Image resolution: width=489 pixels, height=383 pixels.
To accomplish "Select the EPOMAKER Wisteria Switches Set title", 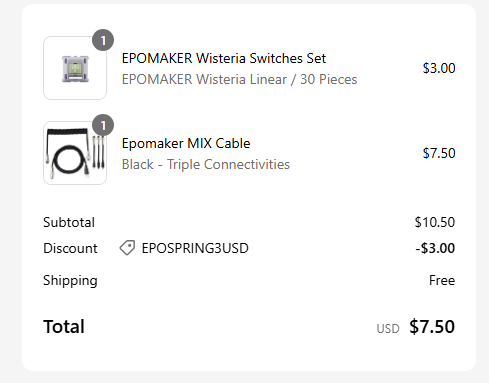I will pyautogui.click(x=224, y=58).
